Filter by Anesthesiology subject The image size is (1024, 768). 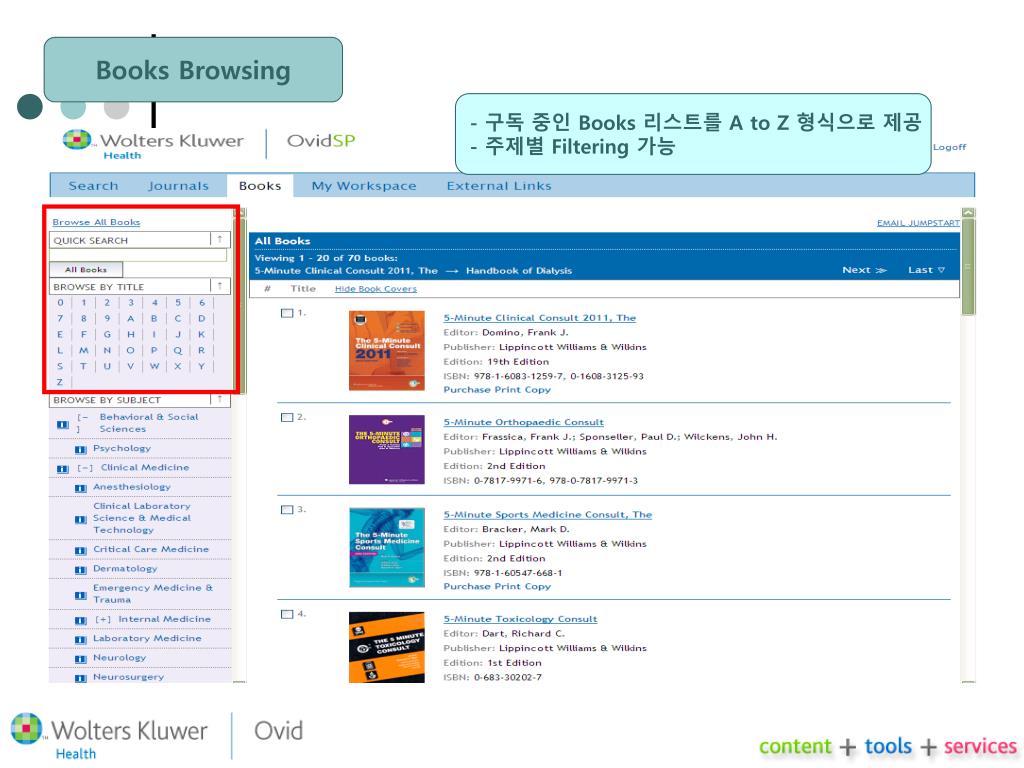pos(131,487)
